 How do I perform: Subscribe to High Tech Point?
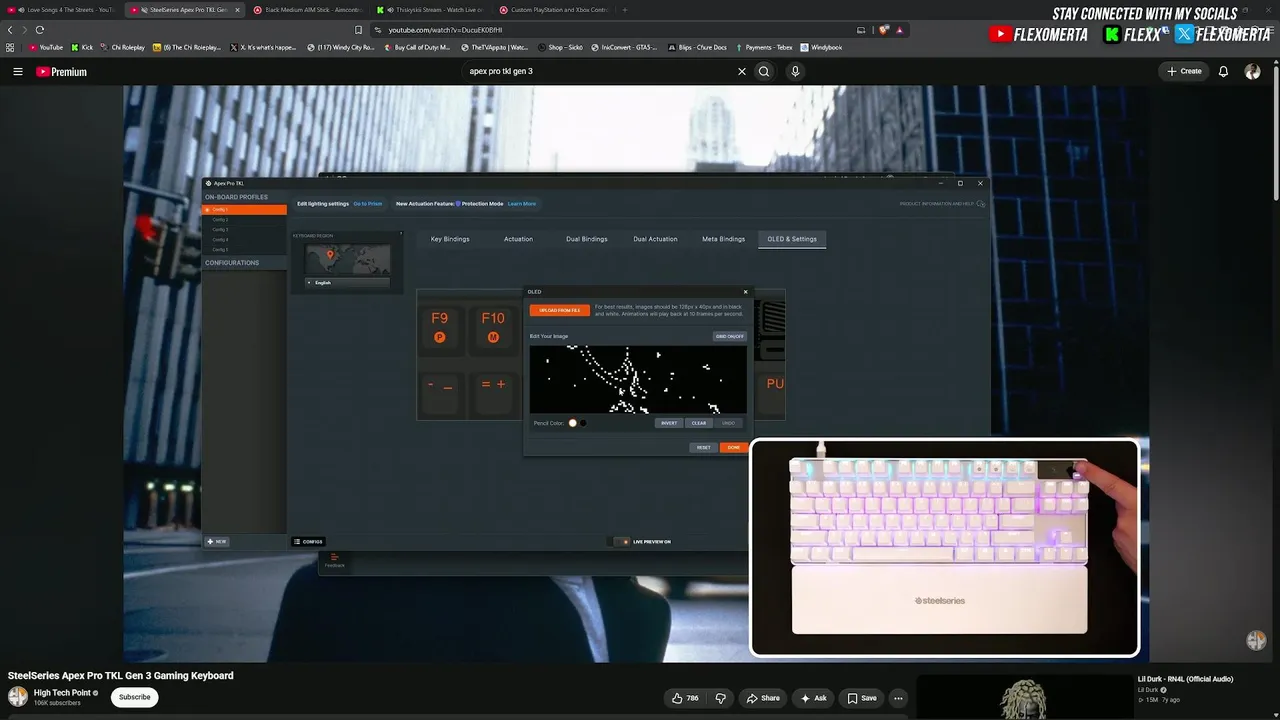click(x=134, y=697)
